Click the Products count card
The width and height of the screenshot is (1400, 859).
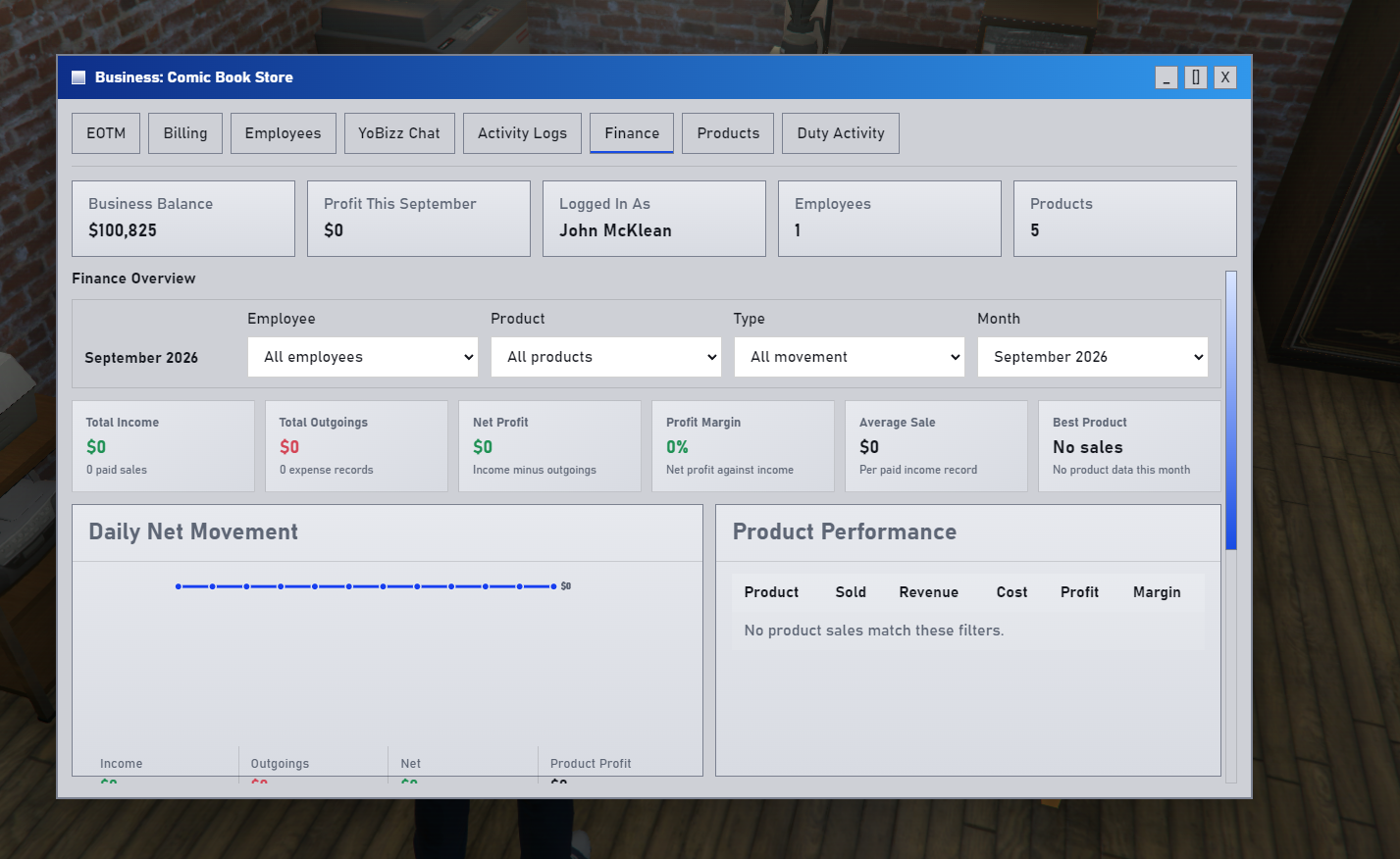tap(1125, 219)
